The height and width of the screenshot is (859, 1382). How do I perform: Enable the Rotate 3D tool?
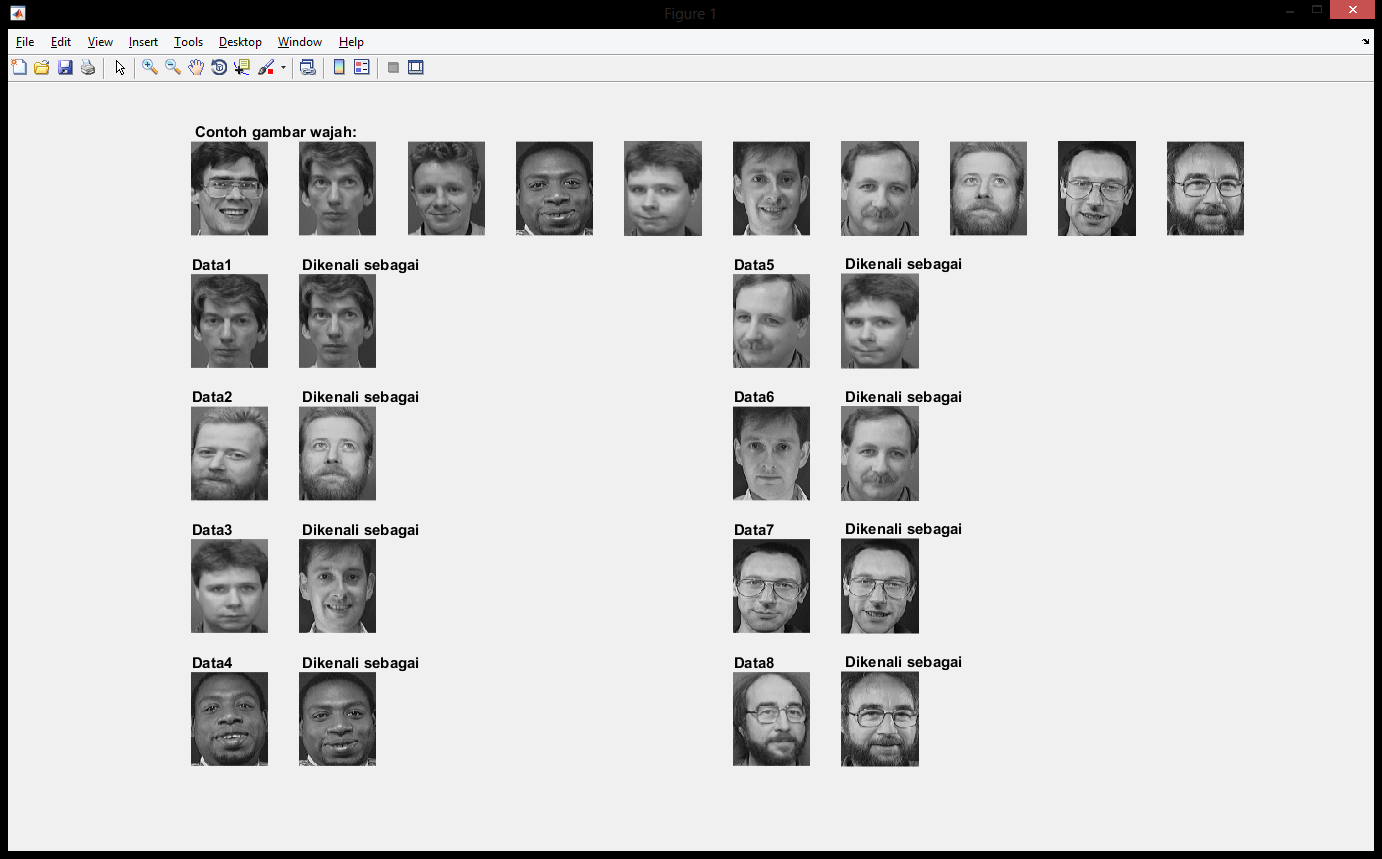[x=219, y=68]
